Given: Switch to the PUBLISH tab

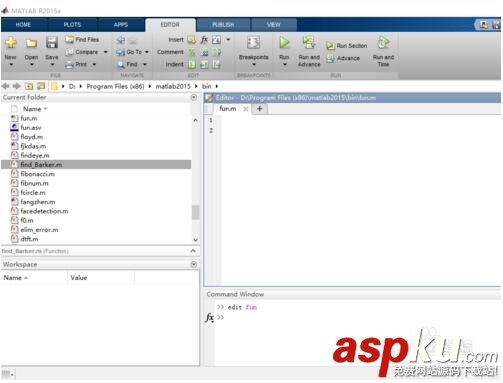Looking at the screenshot, I should pos(223,25).
